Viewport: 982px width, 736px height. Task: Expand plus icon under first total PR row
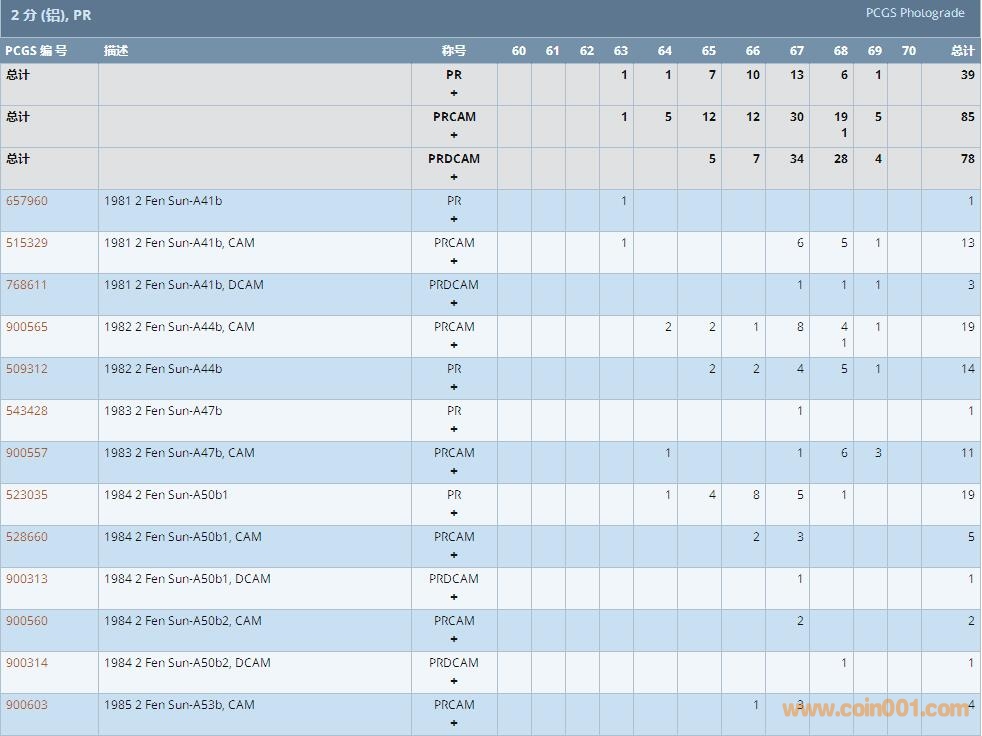pyautogui.click(x=454, y=93)
